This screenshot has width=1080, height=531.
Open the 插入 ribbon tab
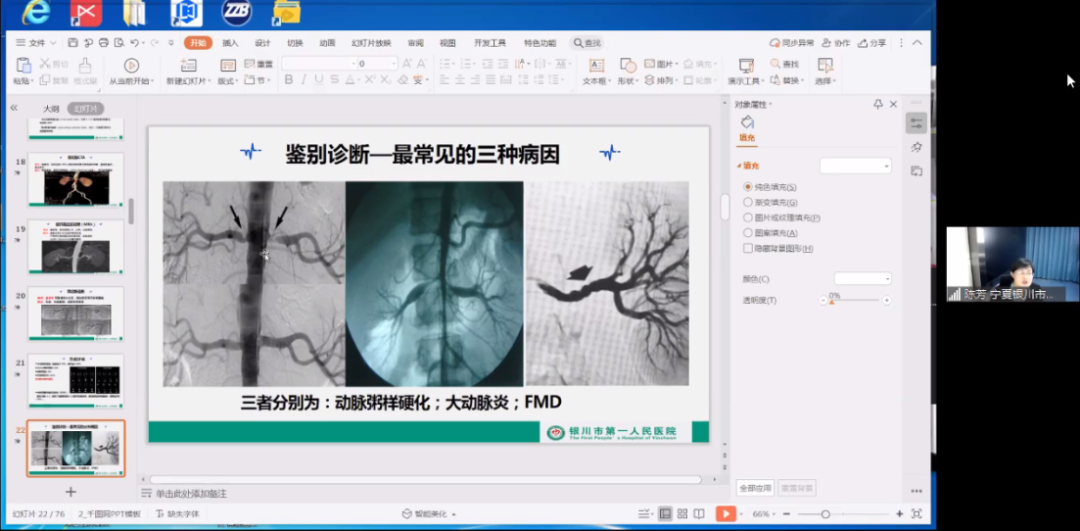click(x=230, y=43)
